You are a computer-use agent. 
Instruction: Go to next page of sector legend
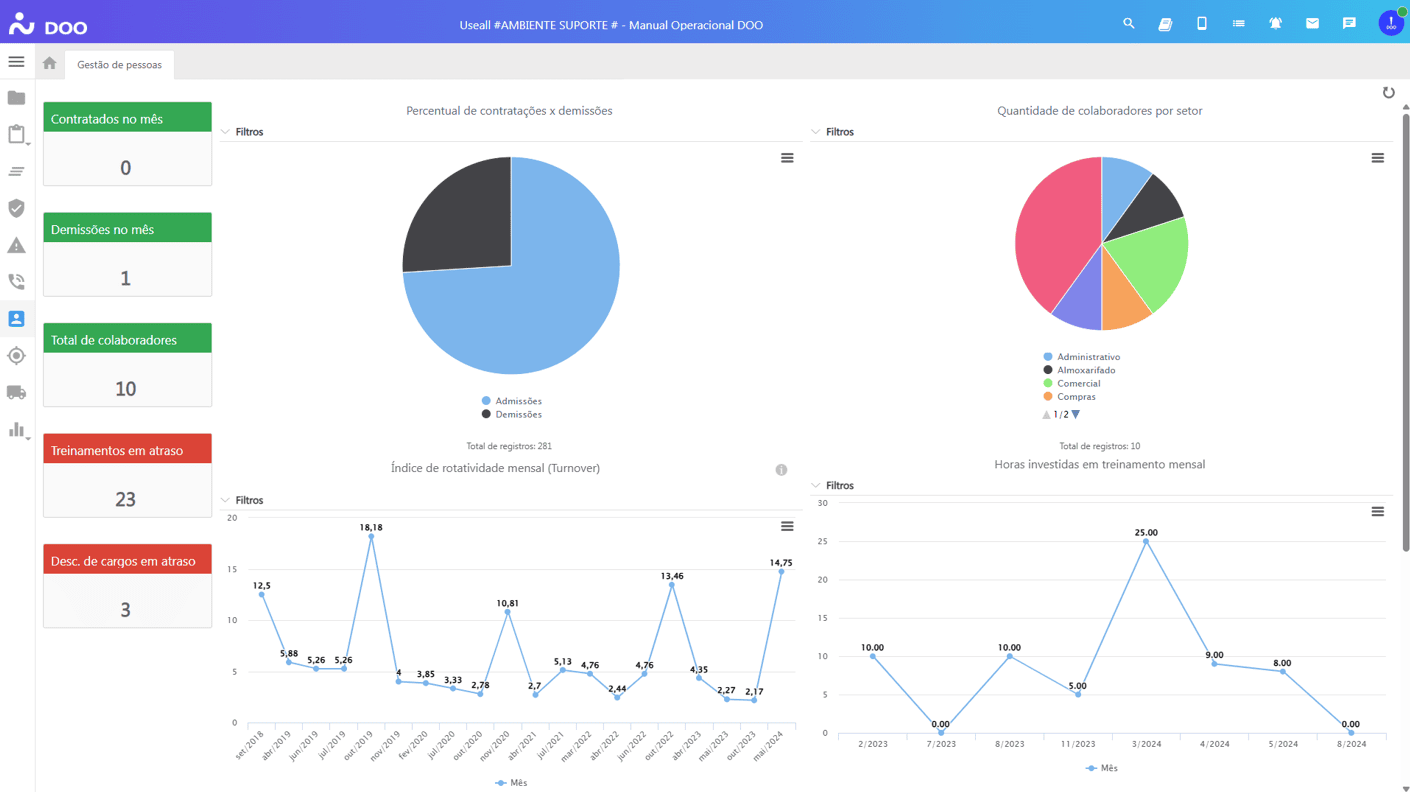tap(1076, 414)
